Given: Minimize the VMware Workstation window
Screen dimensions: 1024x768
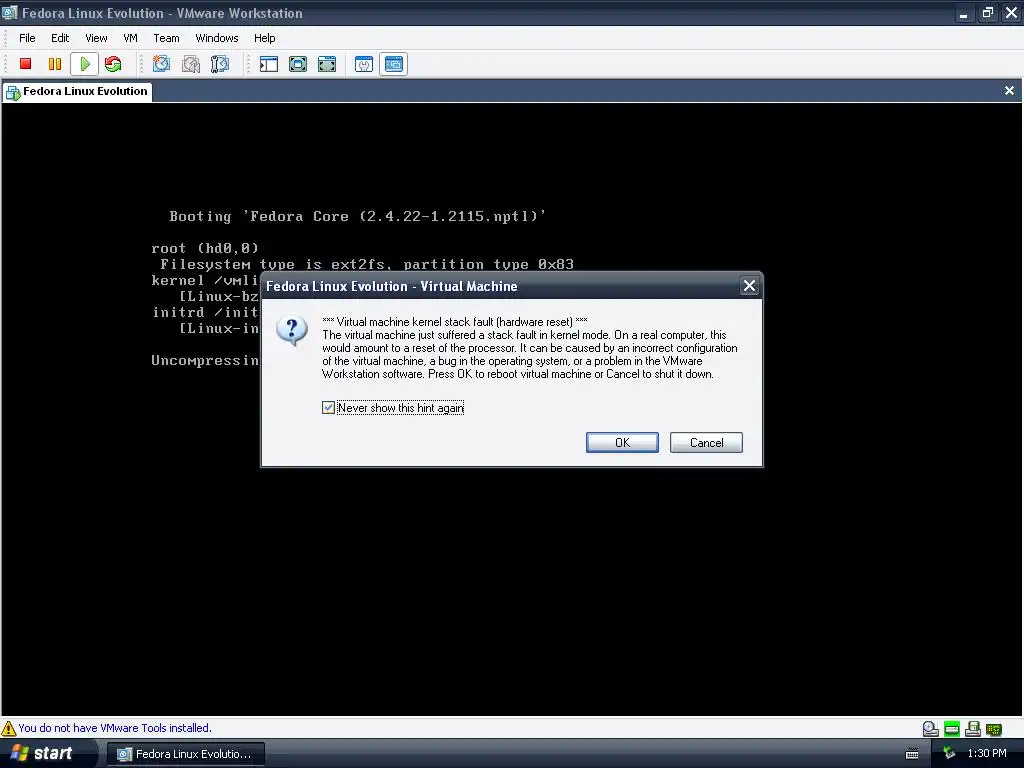Looking at the screenshot, I should coord(963,12).
